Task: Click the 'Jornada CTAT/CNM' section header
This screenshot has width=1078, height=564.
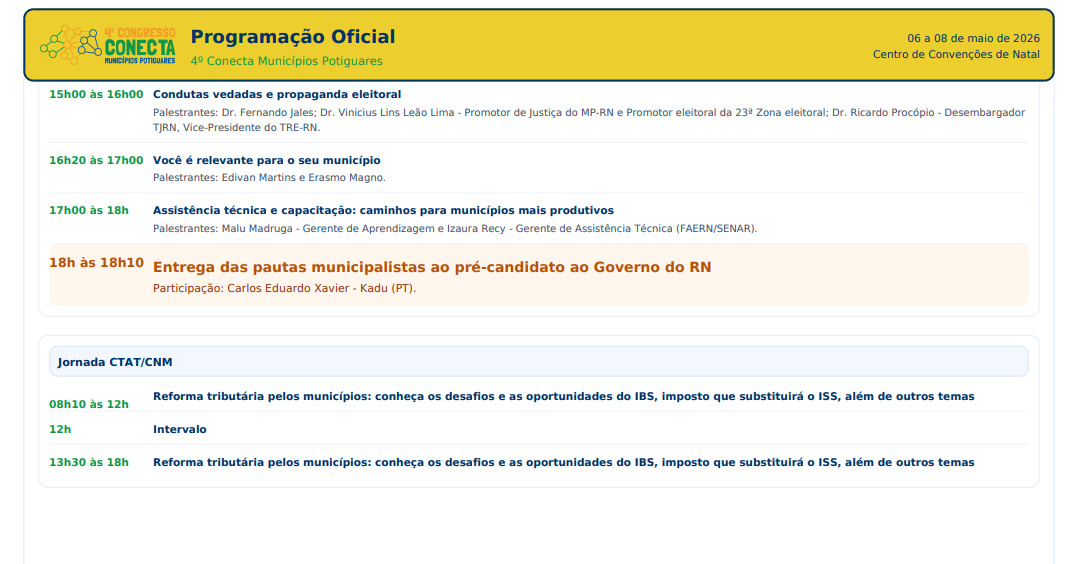Action: pyautogui.click(x=539, y=362)
